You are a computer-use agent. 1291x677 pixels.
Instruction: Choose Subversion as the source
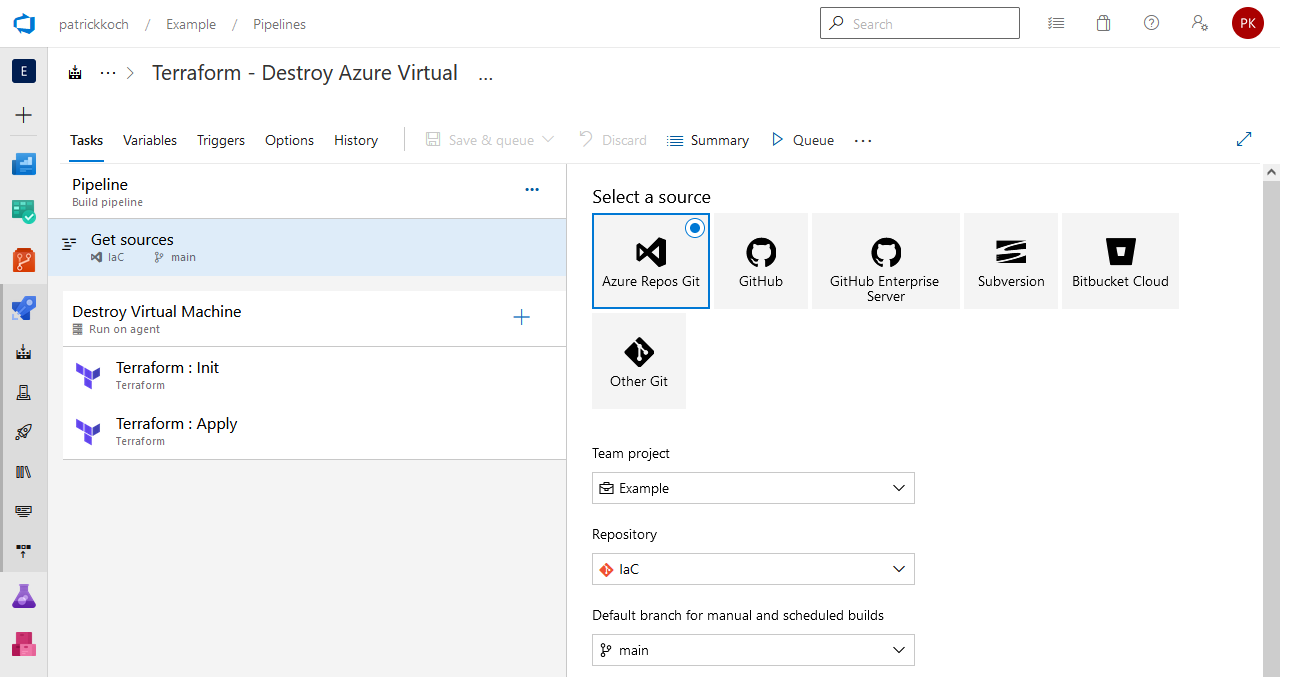tap(1011, 260)
